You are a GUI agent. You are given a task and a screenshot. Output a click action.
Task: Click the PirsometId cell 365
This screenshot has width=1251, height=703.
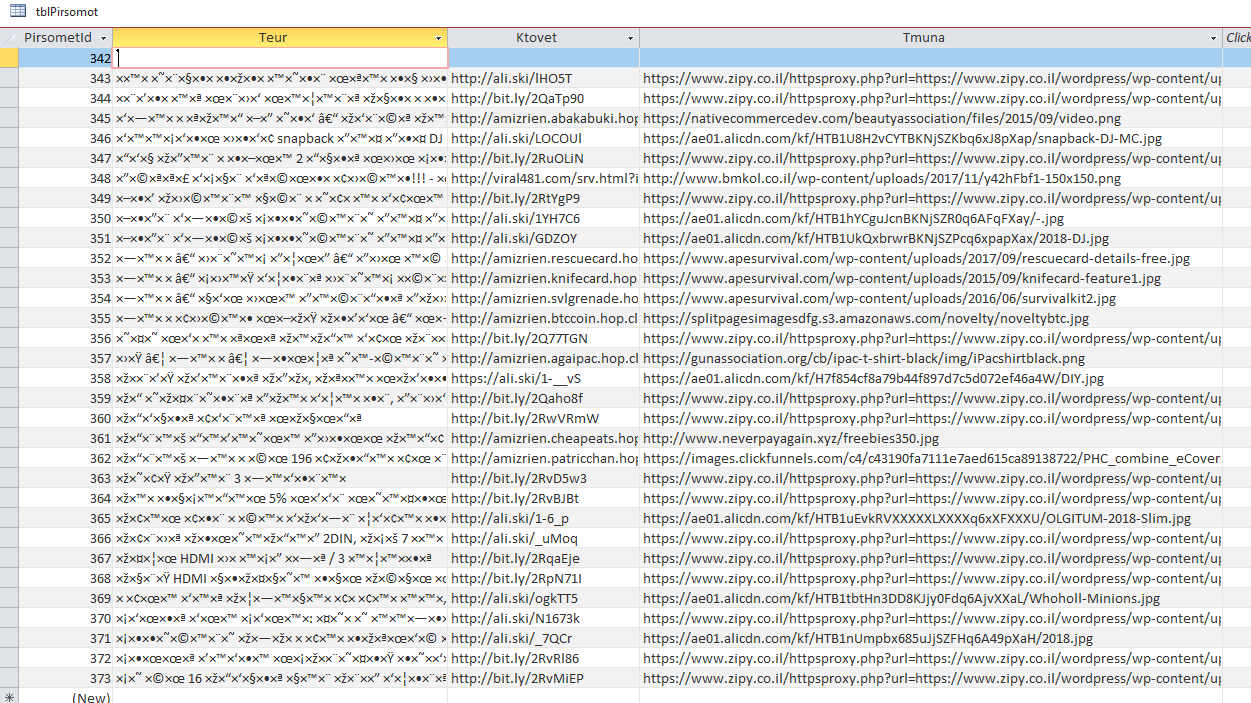tap(66, 518)
